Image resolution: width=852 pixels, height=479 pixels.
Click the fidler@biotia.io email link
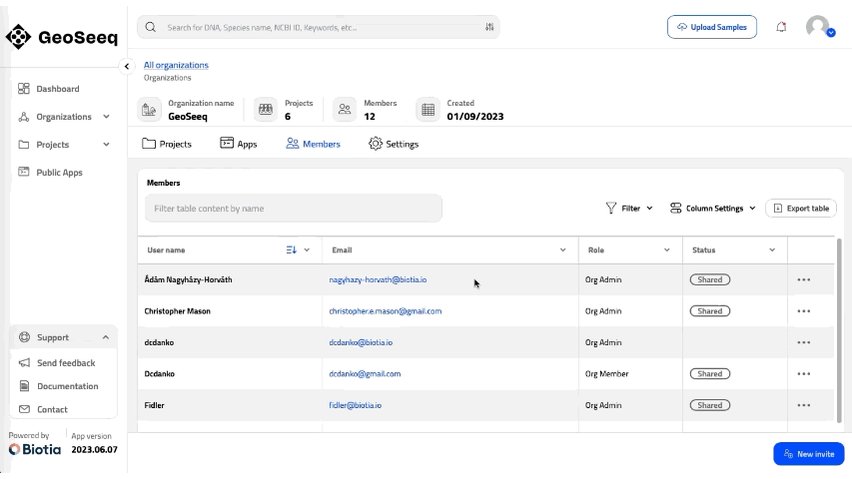[355, 405]
